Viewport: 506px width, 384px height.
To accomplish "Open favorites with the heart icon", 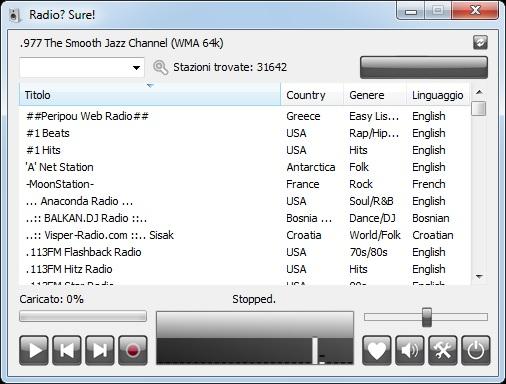I will (x=377, y=350).
